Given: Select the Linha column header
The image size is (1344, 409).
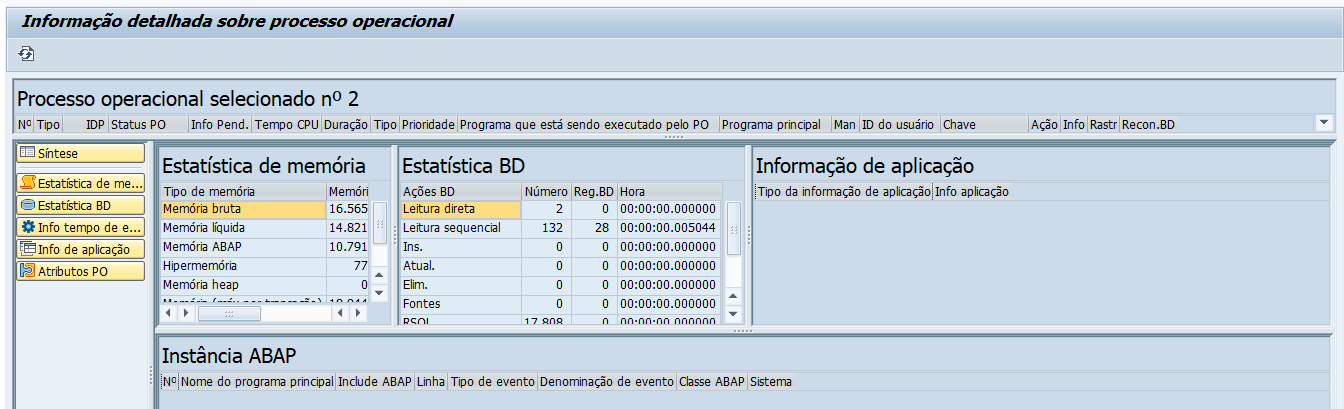Looking at the screenshot, I should (x=432, y=381).
